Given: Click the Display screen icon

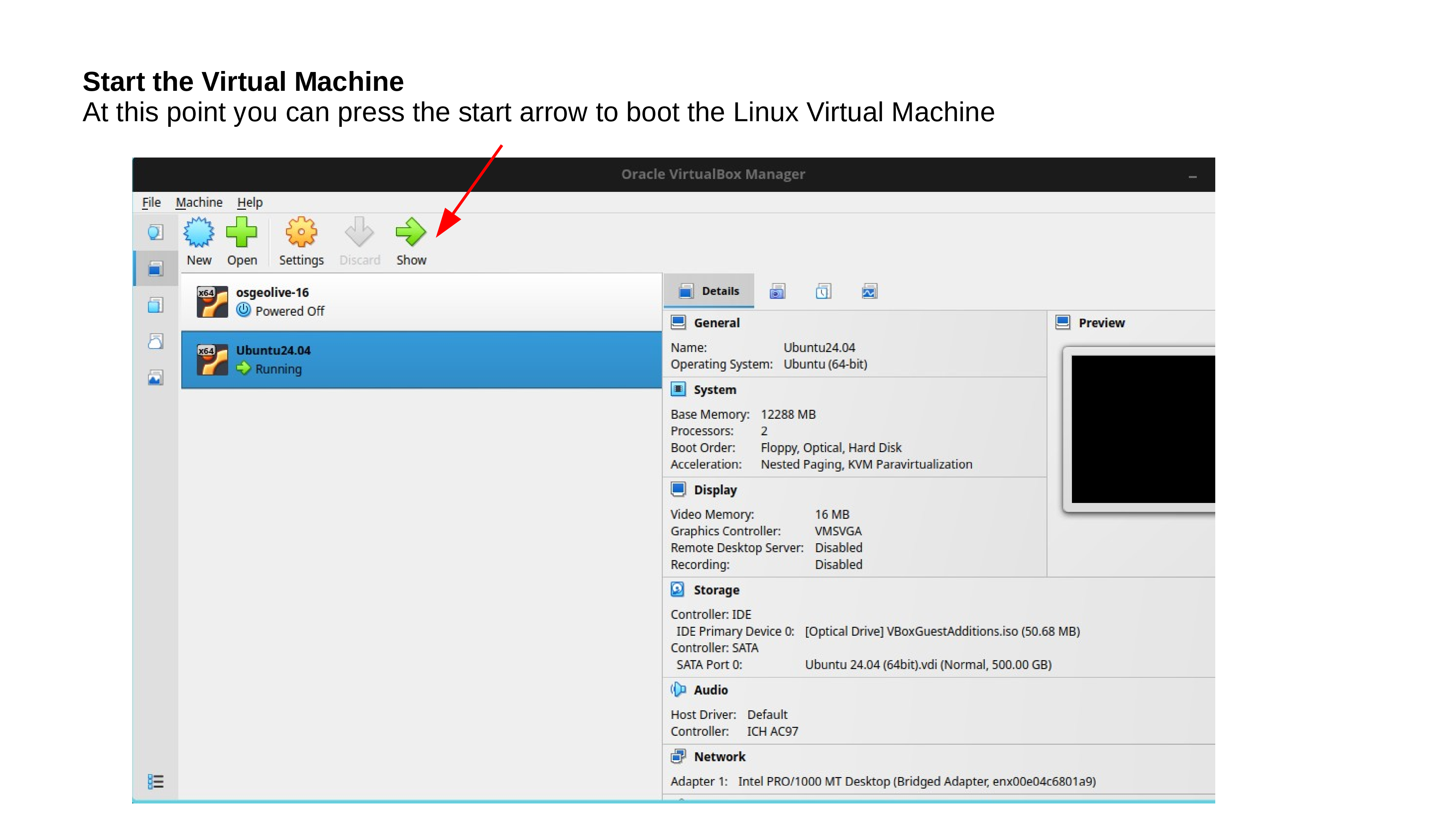Looking at the screenshot, I should point(678,489).
